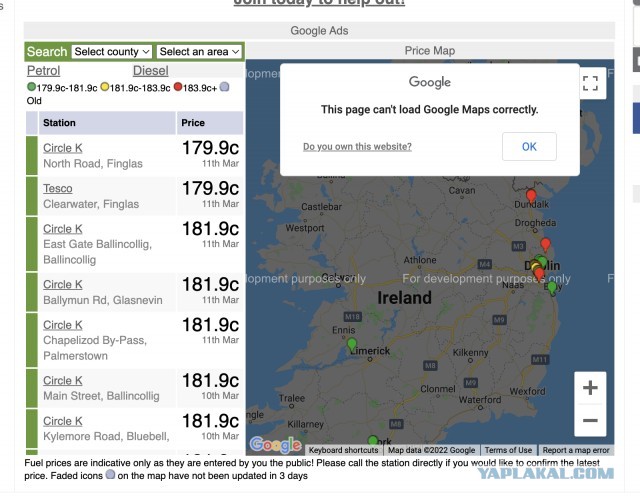The image size is (640, 503).
Task: Click Report a map error link
Action: tap(576, 450)
